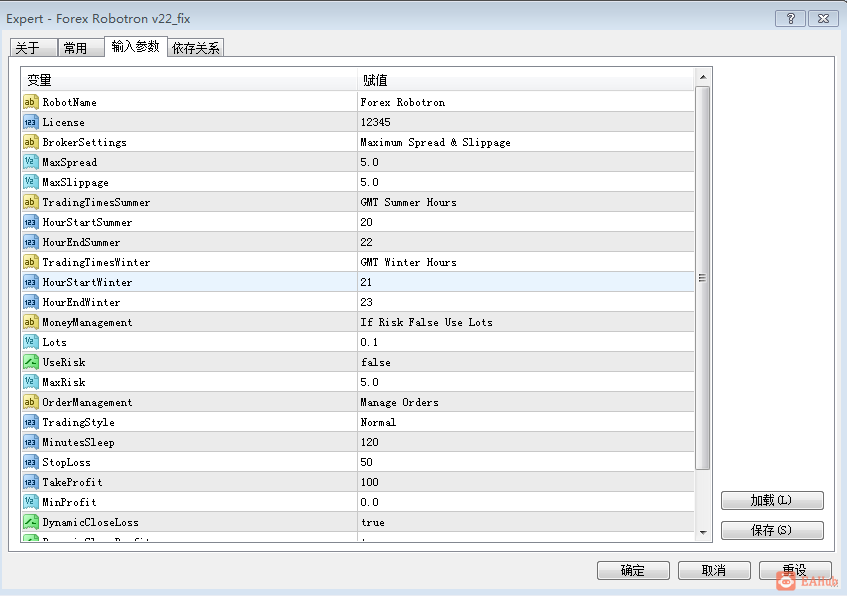Switch to the 常用 tab
This screenshot has width=847, height=596.
80,48
